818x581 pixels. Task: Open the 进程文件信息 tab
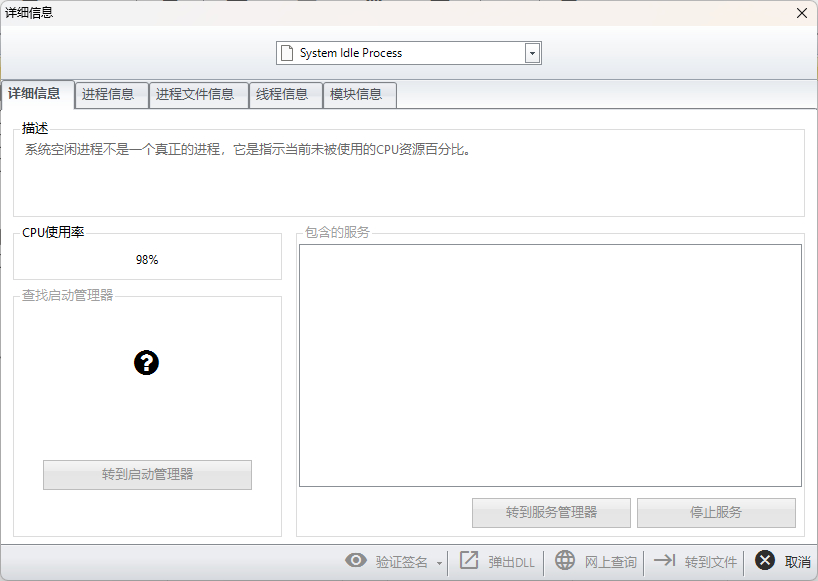tap(199, 95)
